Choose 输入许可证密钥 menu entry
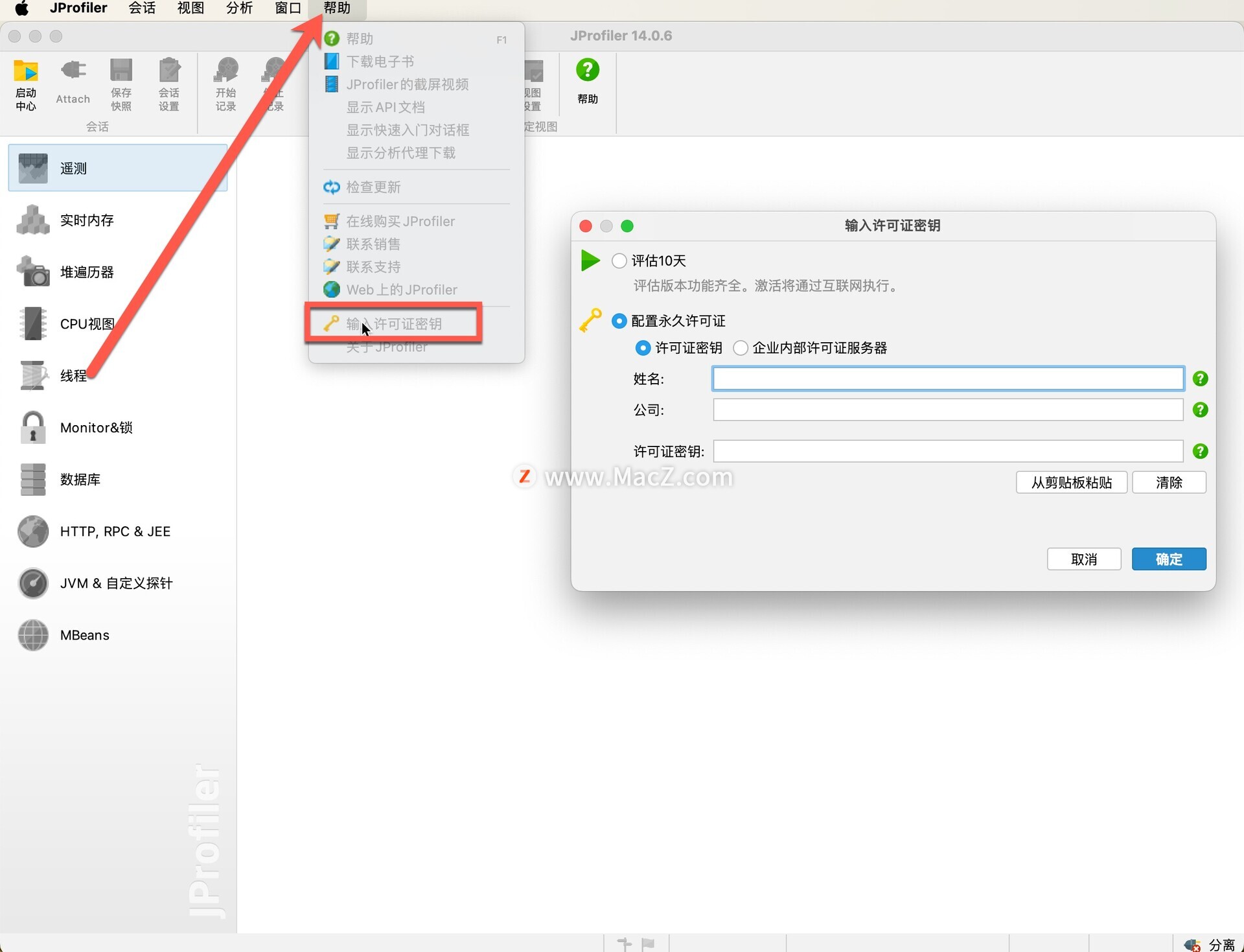The image size is (1244, 952). (x=416, y=323)
